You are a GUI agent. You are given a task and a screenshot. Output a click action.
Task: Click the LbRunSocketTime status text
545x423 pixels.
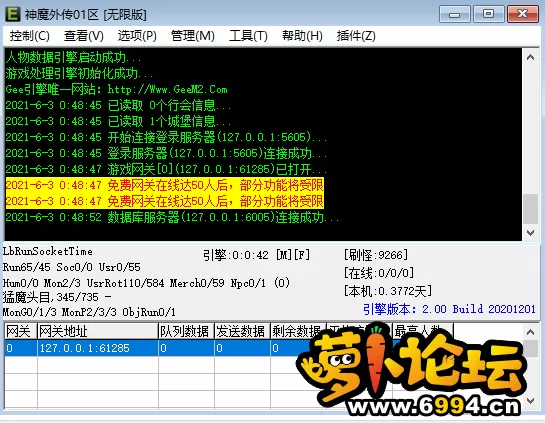click(x=48, y=251)
